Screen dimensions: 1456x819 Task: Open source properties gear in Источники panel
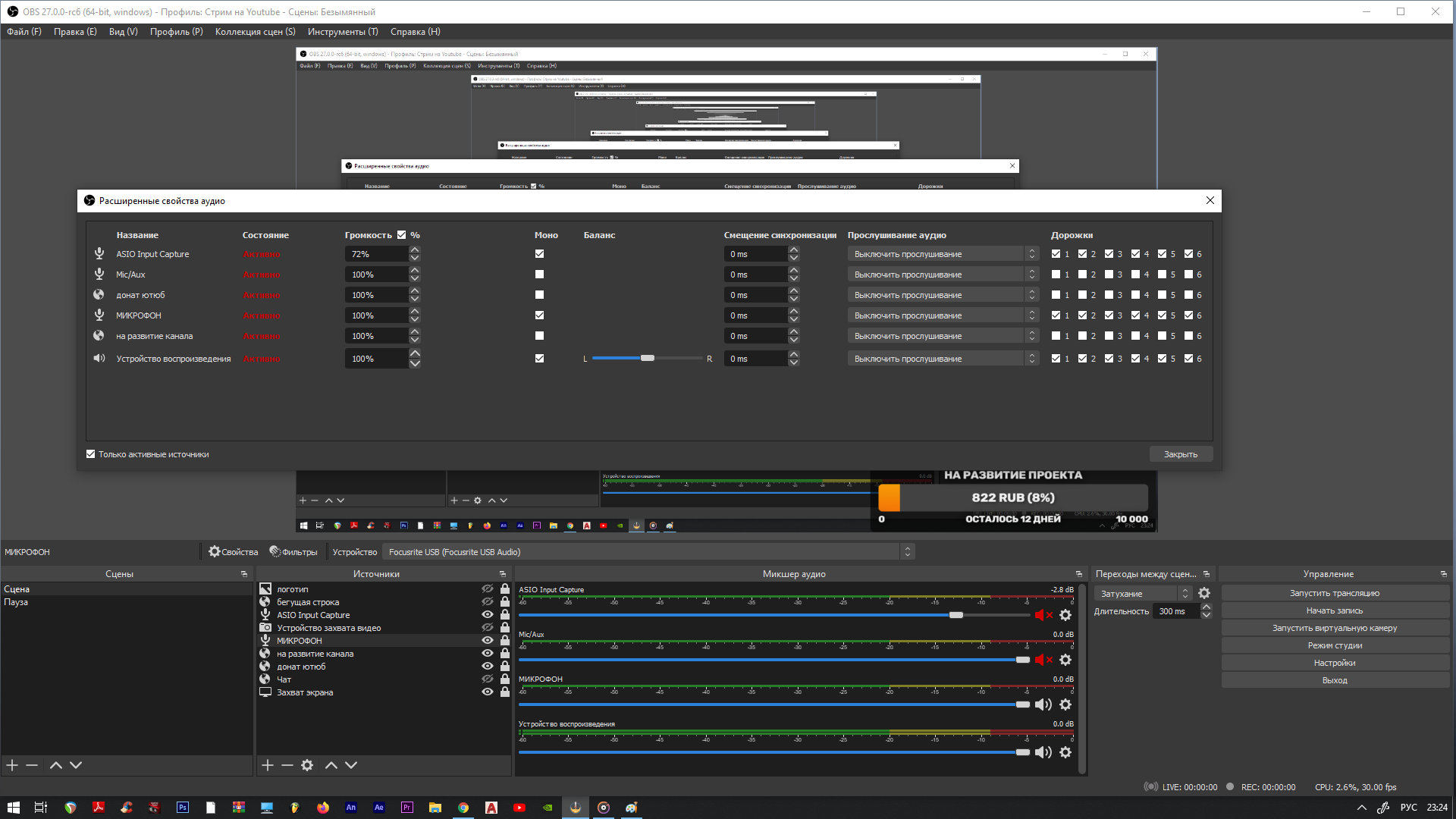(x=307, y=765)
